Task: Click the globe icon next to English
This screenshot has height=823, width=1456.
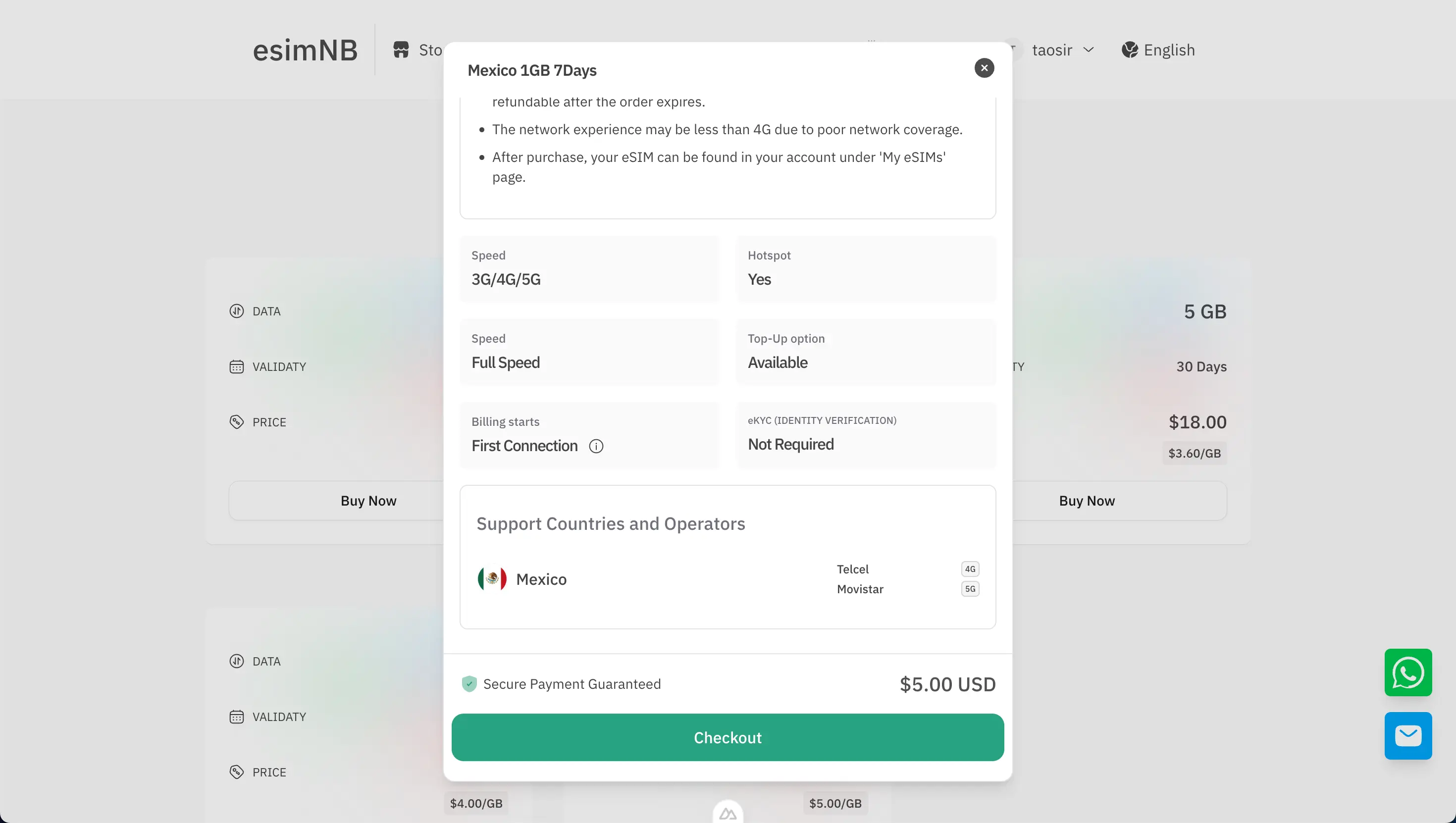Action: tap(1130, 50)
